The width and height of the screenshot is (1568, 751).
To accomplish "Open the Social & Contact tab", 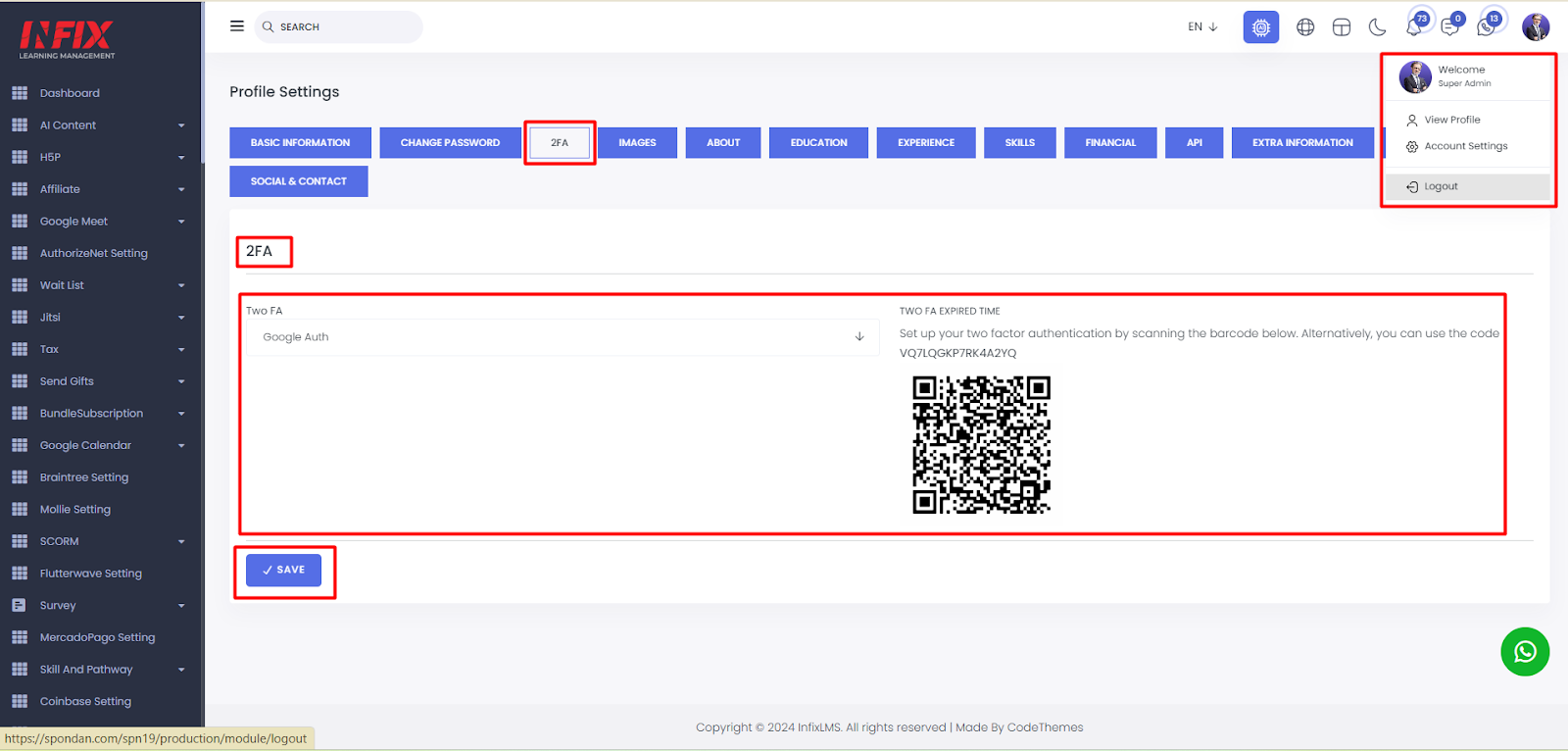I will pos(299,181).
